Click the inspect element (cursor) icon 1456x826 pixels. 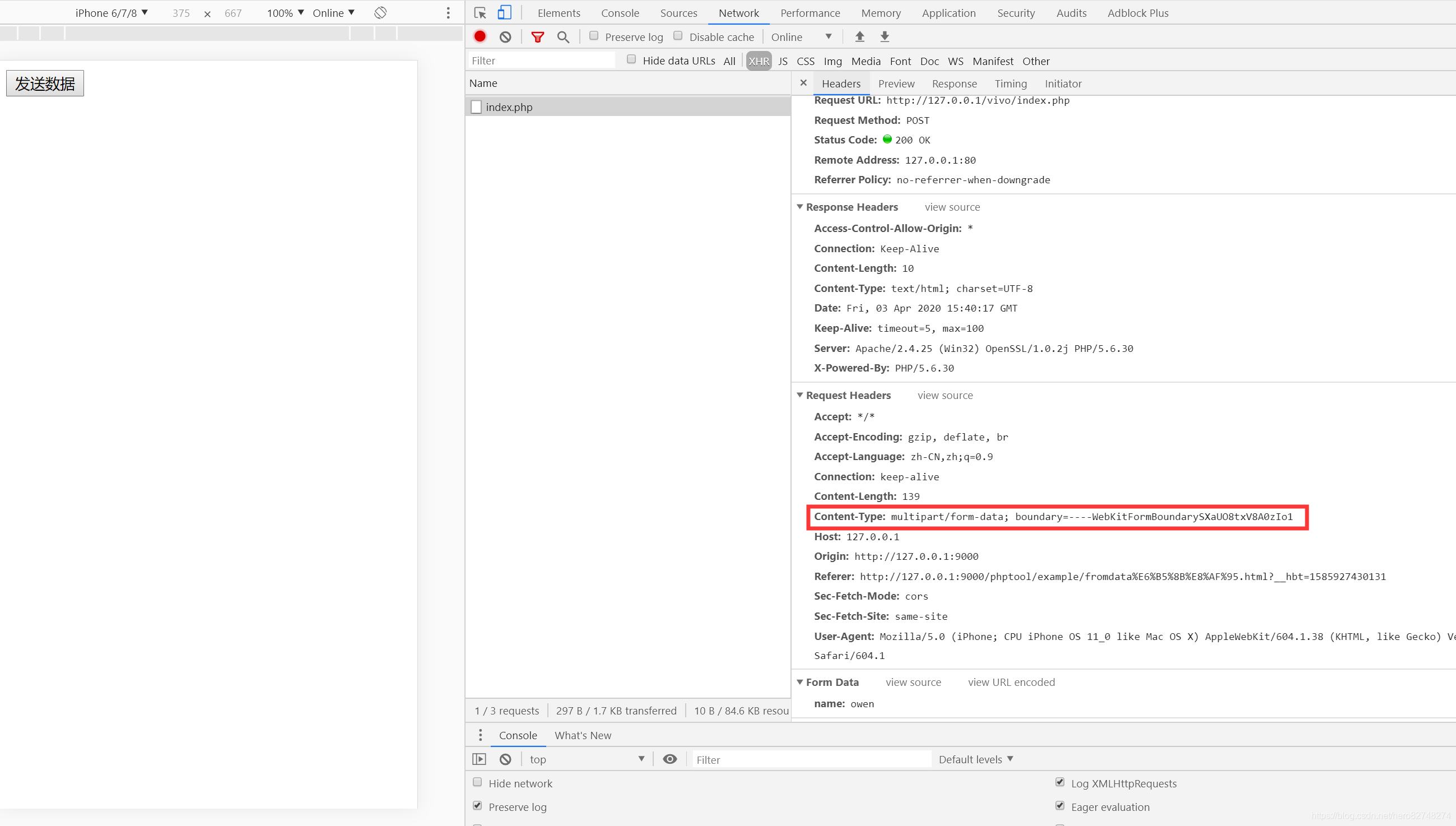coord(480,12)
